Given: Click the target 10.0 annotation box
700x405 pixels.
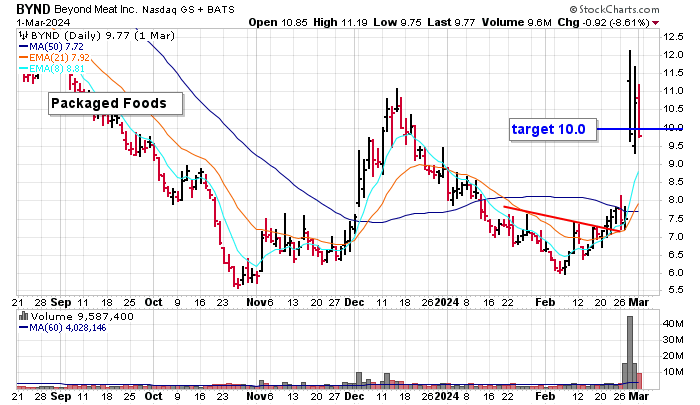Looking at the screenshot, I should pos(553,129).
